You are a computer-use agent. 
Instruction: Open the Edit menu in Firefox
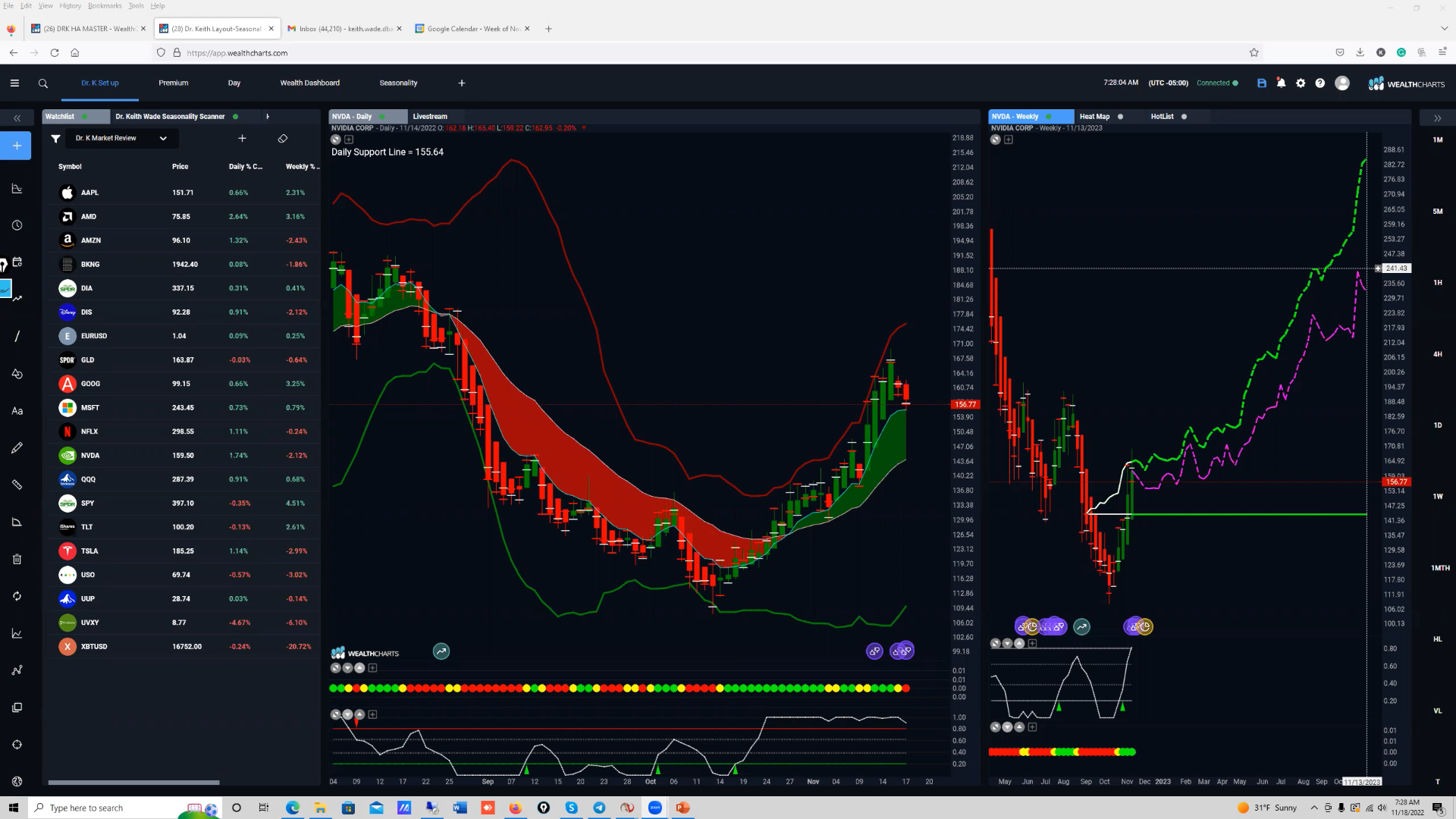point(26,6)
